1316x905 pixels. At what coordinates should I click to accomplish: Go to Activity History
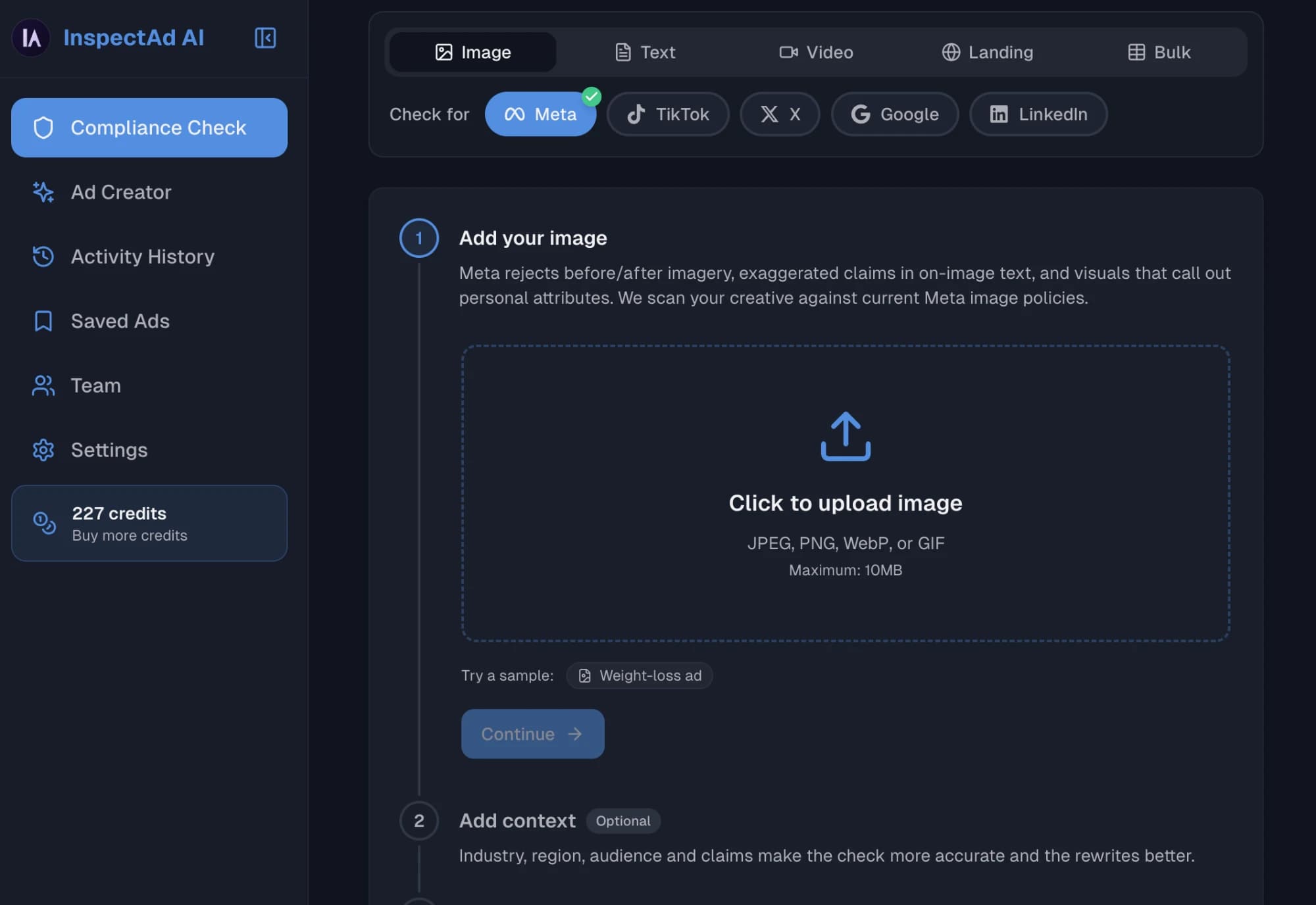[149, 257]
